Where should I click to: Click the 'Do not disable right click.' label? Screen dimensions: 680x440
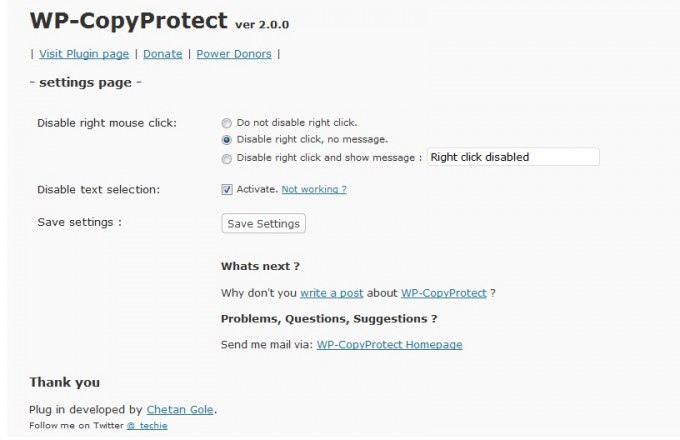297,123
